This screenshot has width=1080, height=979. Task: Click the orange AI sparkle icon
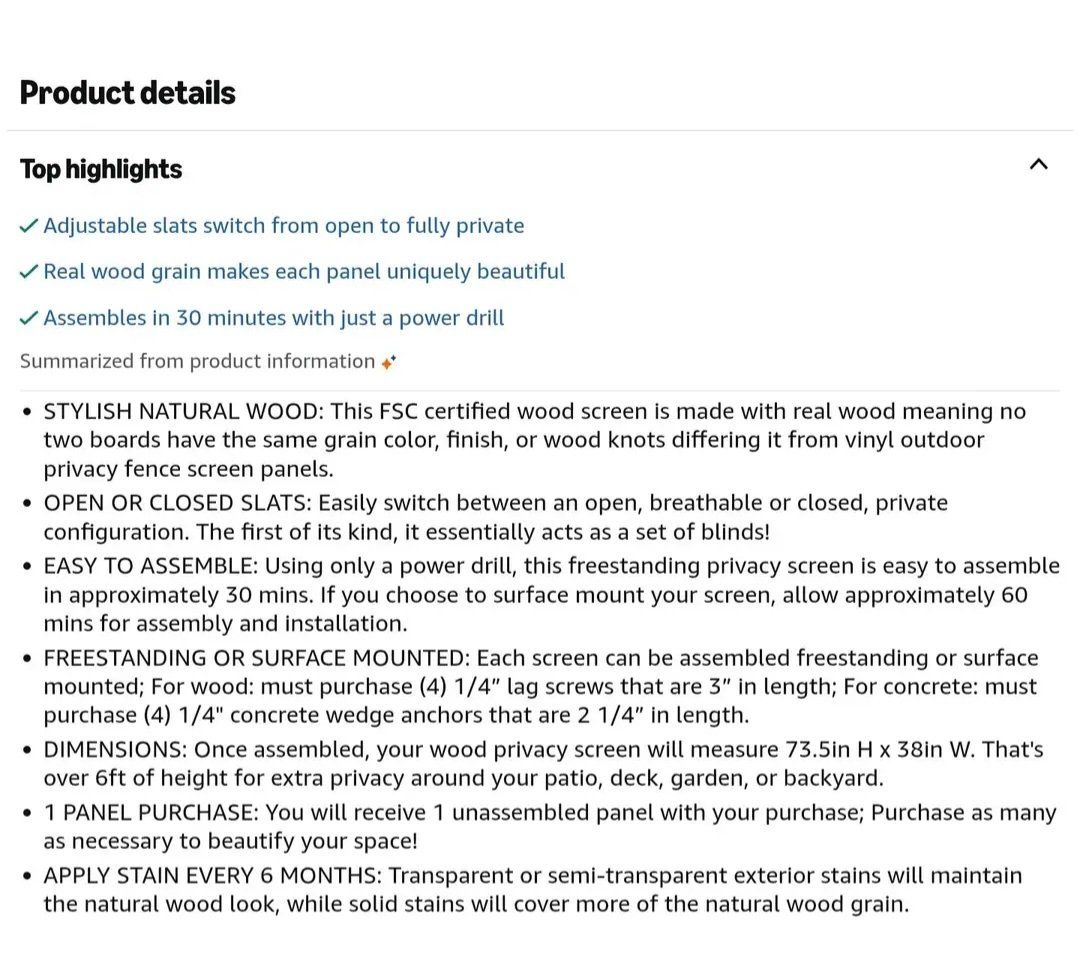tap(389, 362)
